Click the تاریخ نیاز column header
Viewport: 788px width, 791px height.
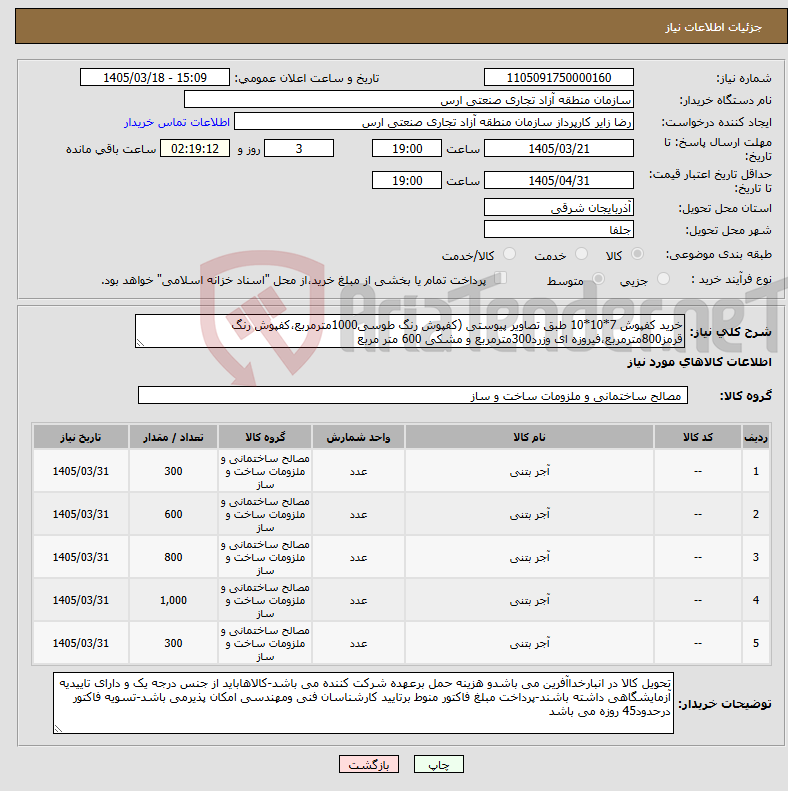[81, 437]
